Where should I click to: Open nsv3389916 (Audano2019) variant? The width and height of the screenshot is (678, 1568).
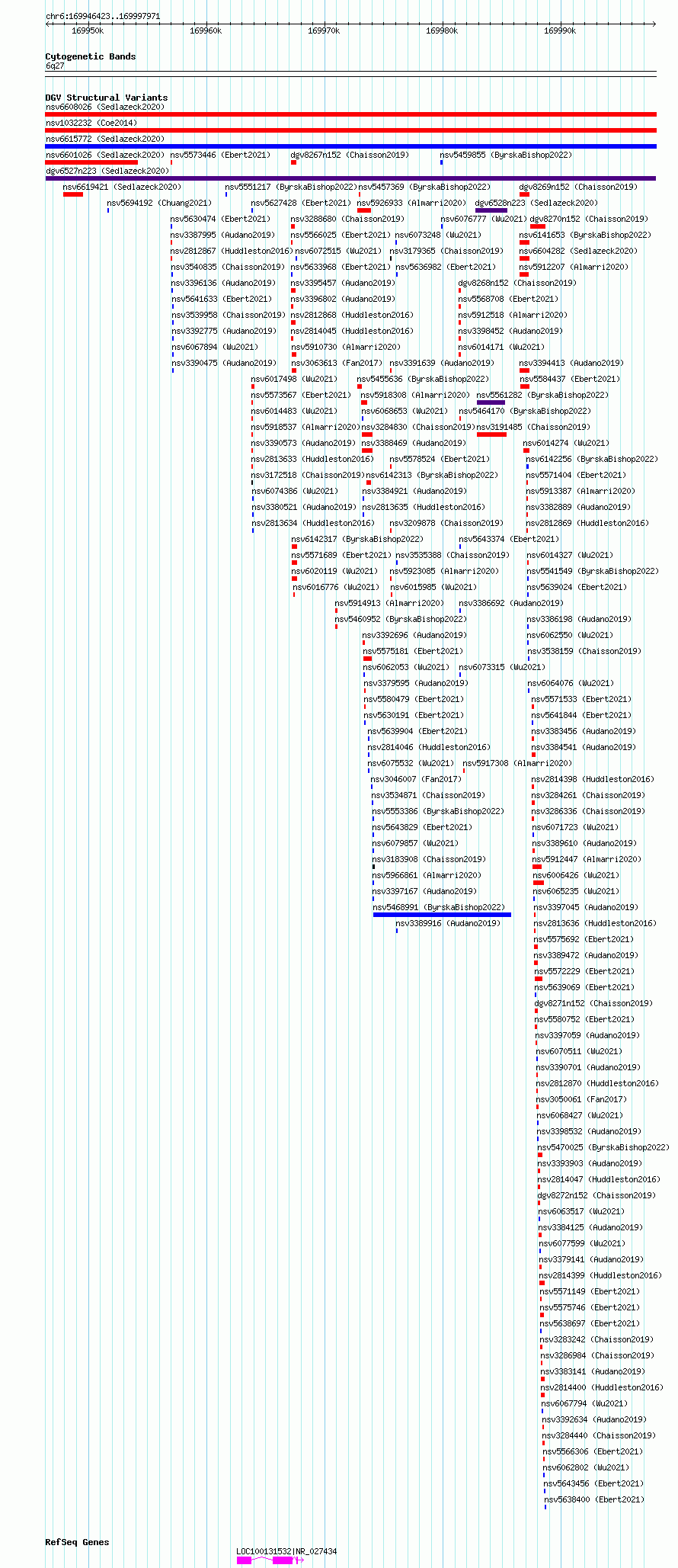coord(448,924)
